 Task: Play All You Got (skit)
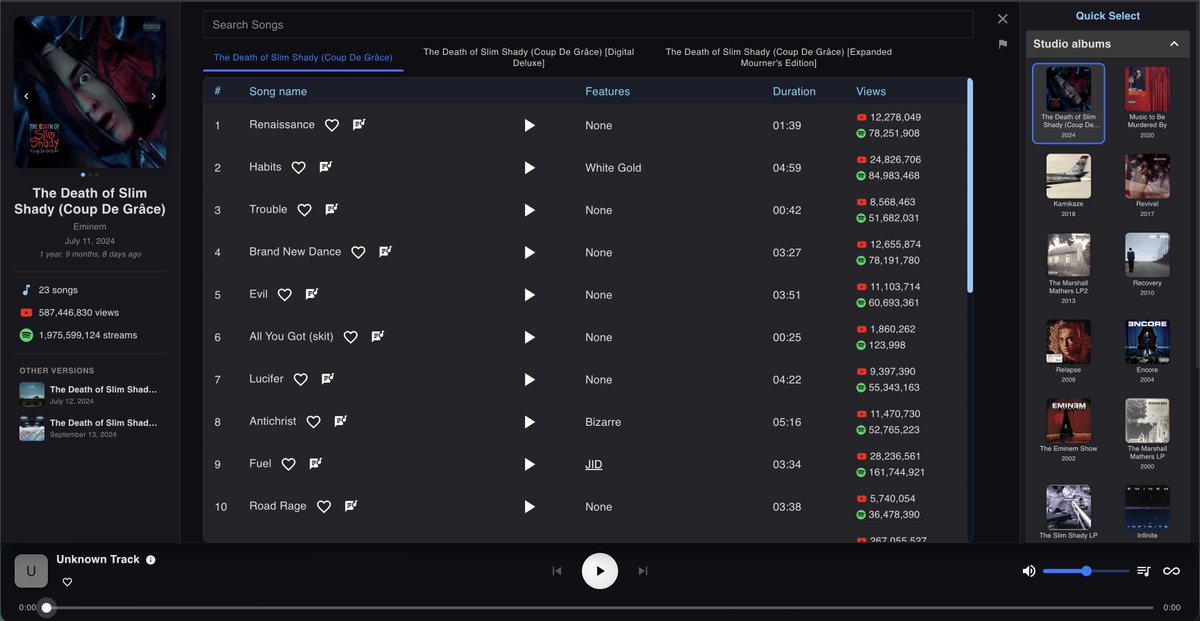coord(529,338)
